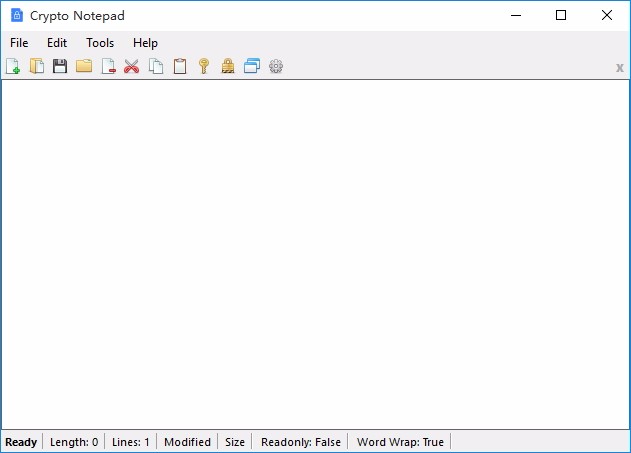Click the 'Length: 0' status entry
Image resolution: width=631 pixels, height=453 pixels.
[x=74, y=442]
